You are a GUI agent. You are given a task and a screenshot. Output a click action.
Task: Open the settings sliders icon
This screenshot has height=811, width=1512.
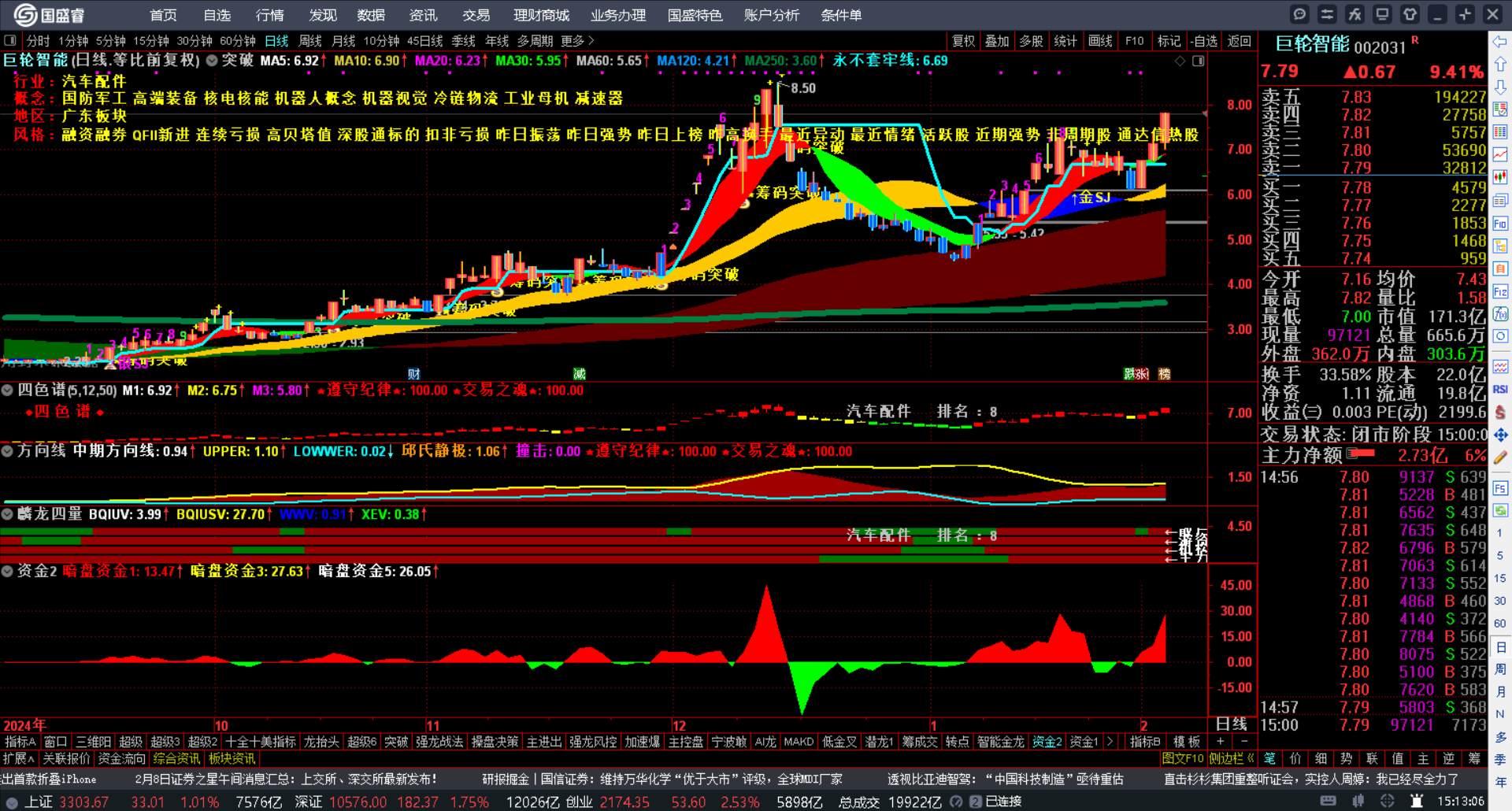(x=1327, y=14)
